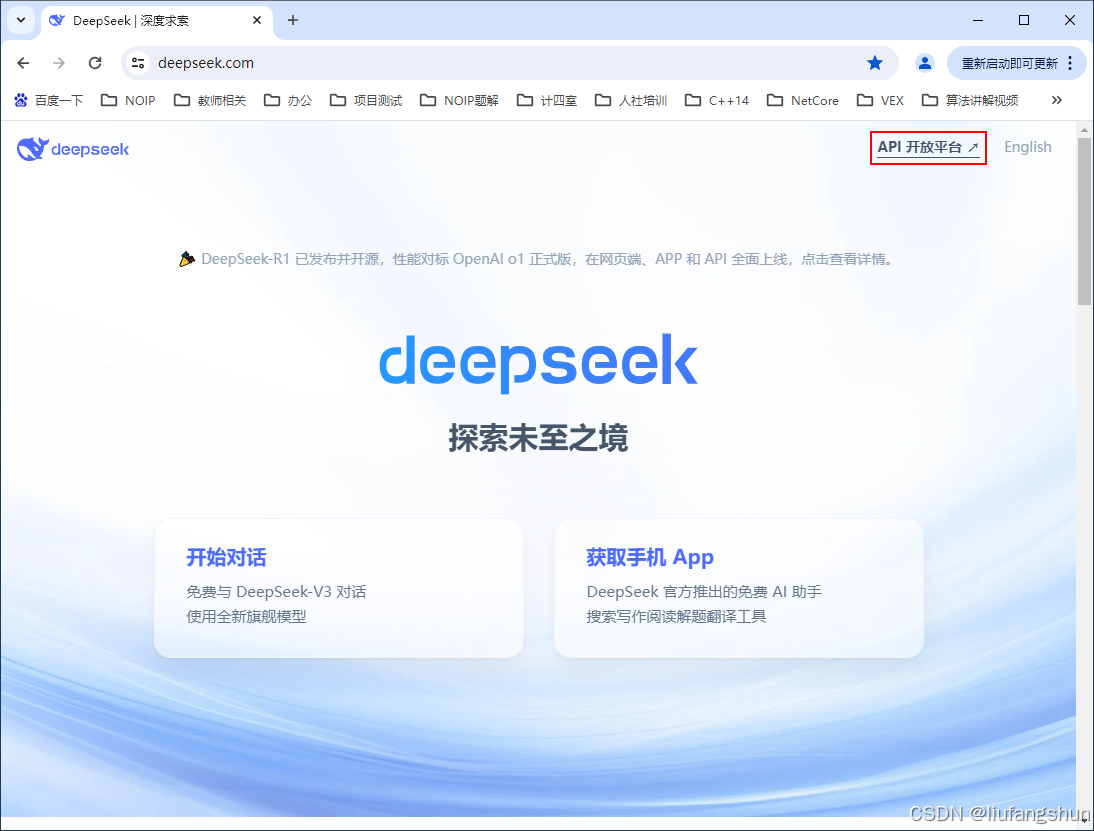Open the NOIP题解 bookmark folder

(460, 100)
